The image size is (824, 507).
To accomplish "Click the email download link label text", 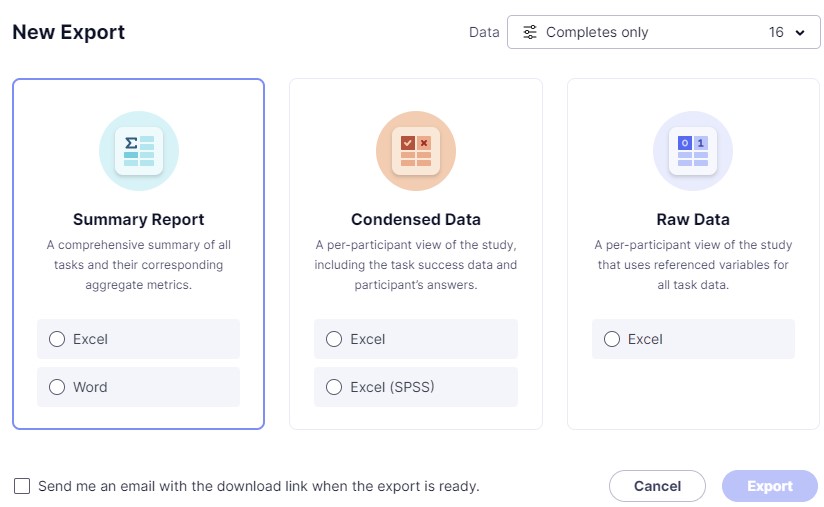I will tap(259, 486).
